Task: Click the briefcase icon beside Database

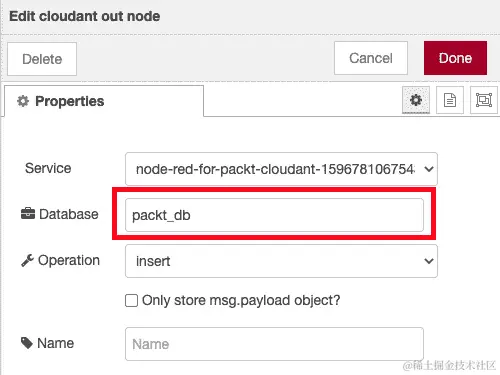Action: 28,214
